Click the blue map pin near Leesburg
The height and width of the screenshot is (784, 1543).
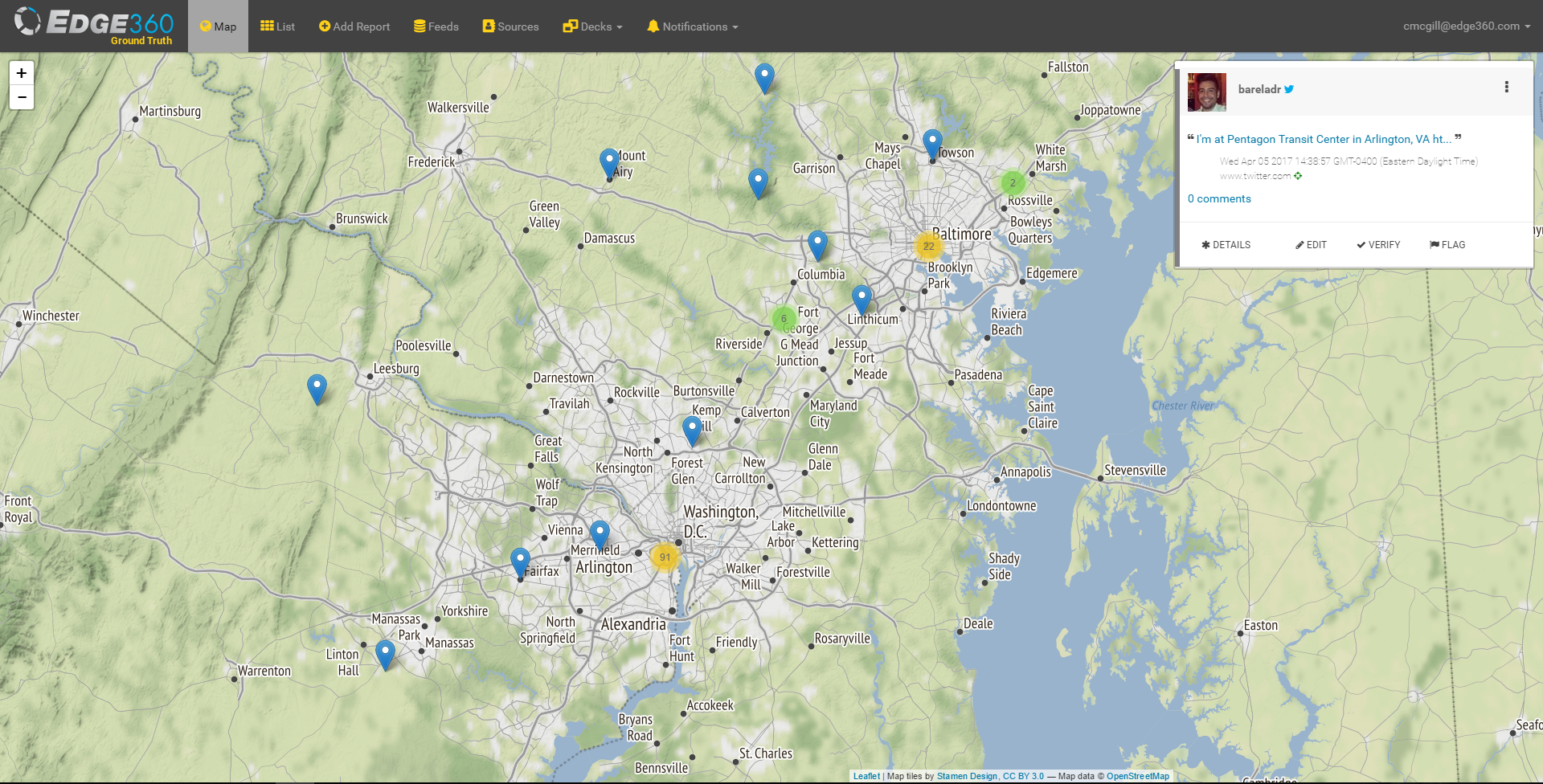pos(317,387)
